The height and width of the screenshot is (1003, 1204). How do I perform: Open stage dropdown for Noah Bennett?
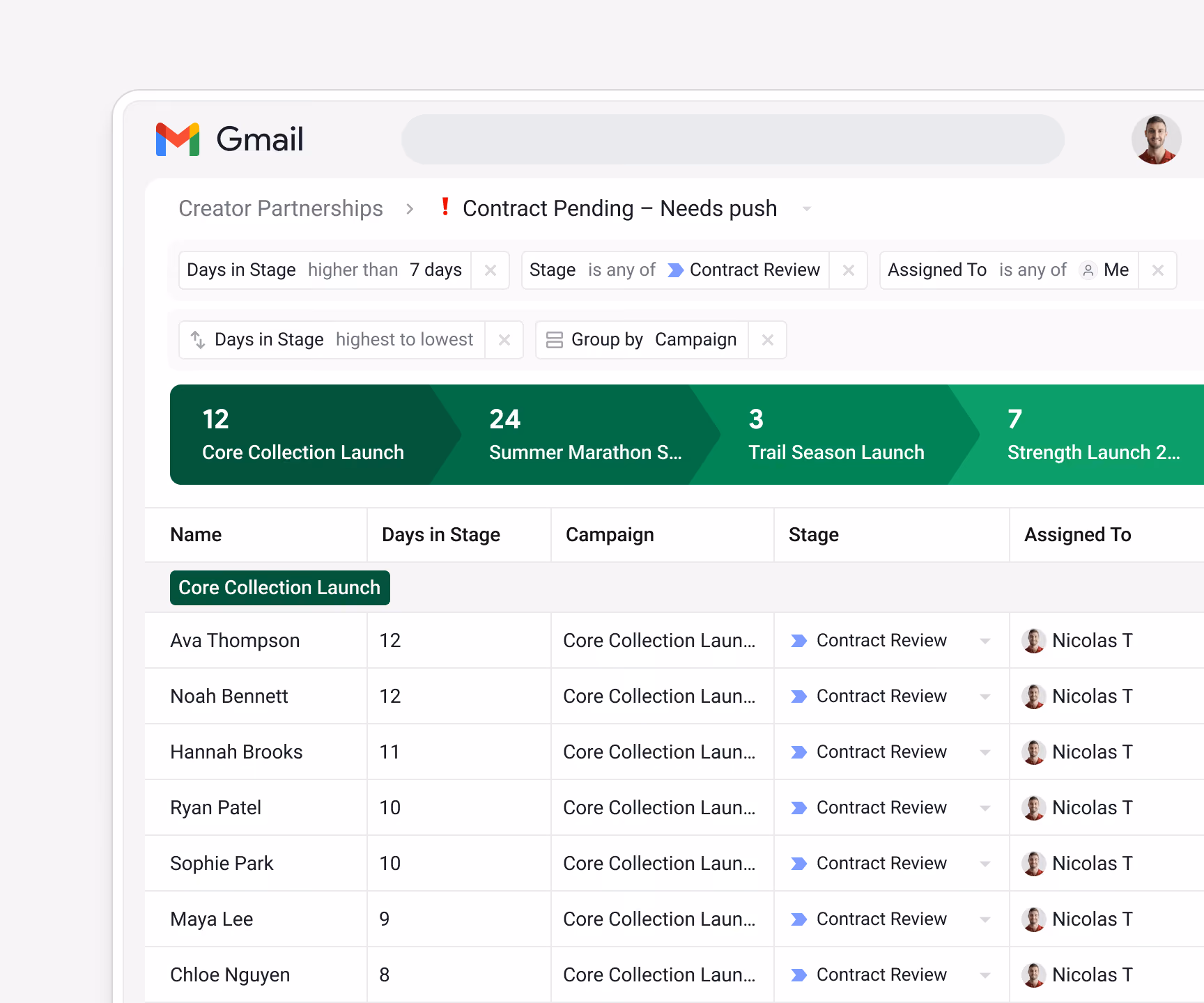[985, 697]
